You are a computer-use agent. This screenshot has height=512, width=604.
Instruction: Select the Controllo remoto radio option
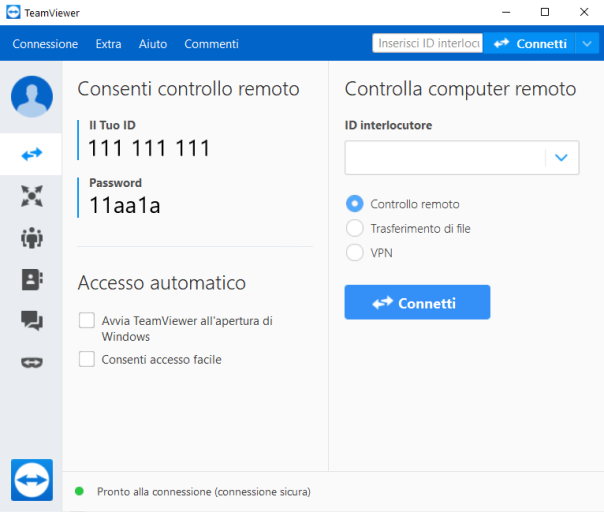click(354, 204)
